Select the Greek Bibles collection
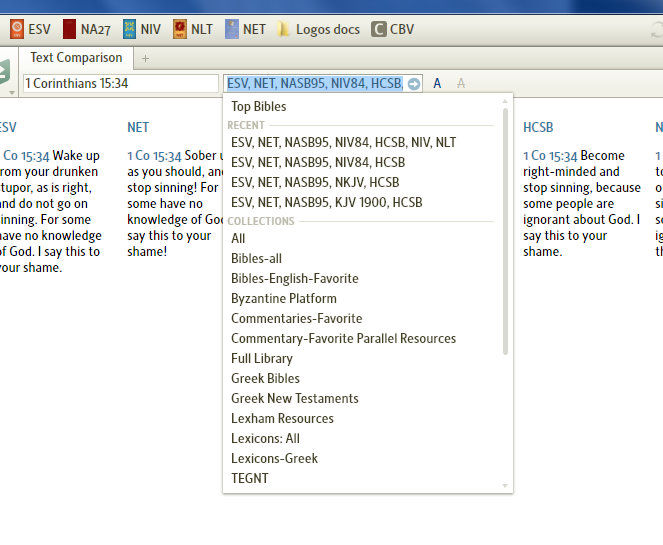This screenshot has width=663, height=545. point(265,378)
